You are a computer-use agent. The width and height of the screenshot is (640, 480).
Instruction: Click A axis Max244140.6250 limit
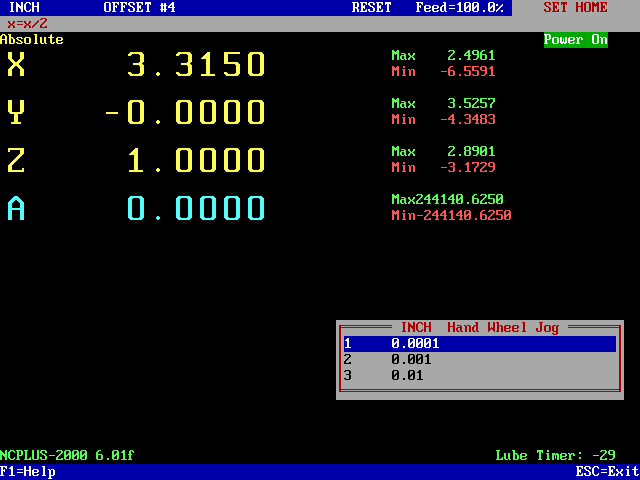448,199
